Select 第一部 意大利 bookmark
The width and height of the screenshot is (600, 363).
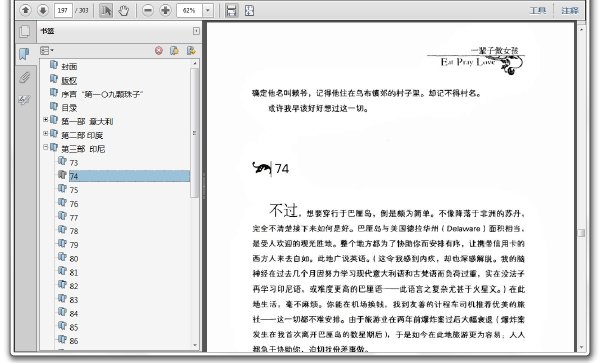click(x=87, y=122)
